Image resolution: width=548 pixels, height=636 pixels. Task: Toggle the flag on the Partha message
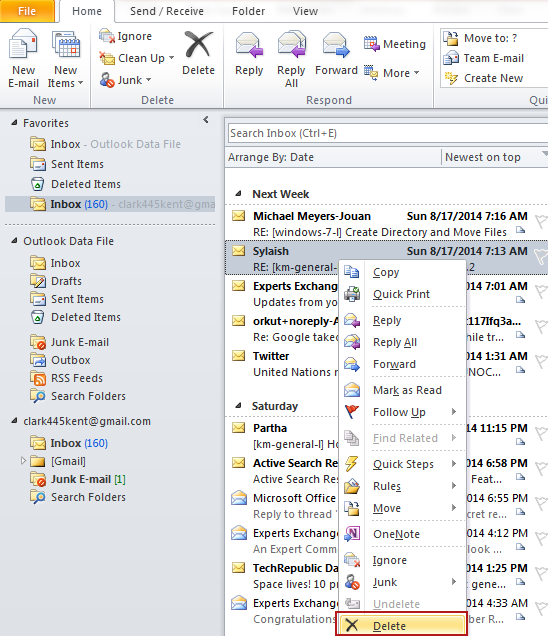pyautogui.click(x=541, y=433)
